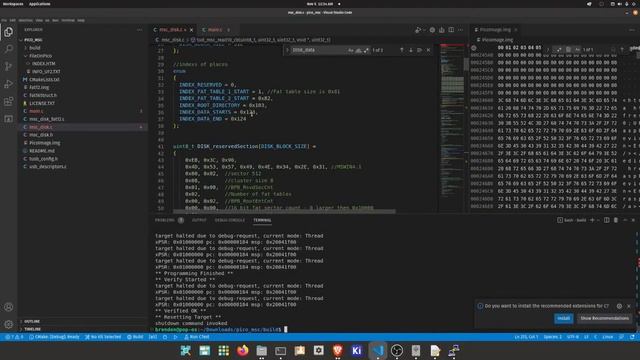640x360 pixels.
Task: Go to previous match in find widget
Action: (x=402, y=50)
